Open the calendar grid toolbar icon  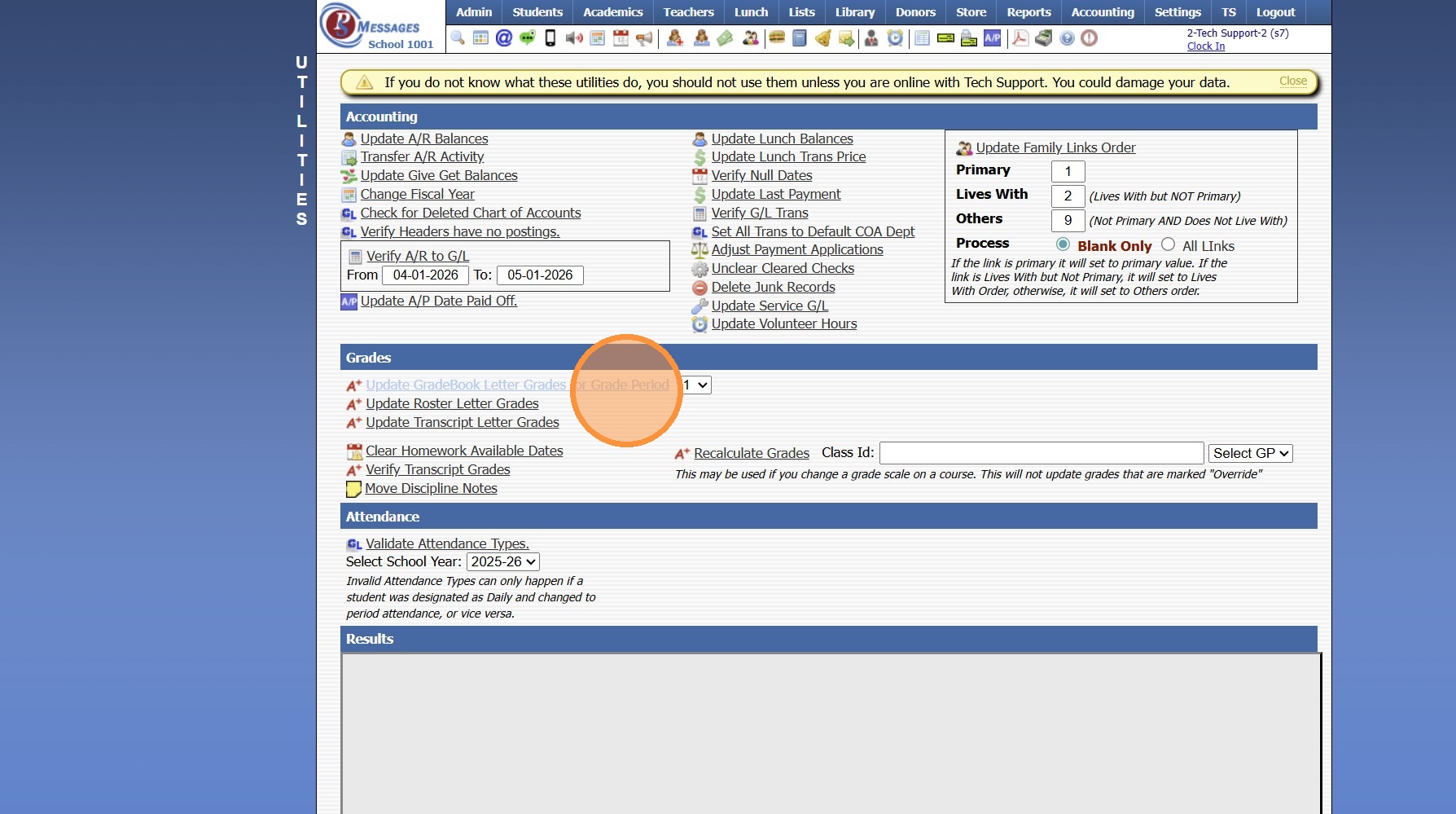[x=480, y=38]
